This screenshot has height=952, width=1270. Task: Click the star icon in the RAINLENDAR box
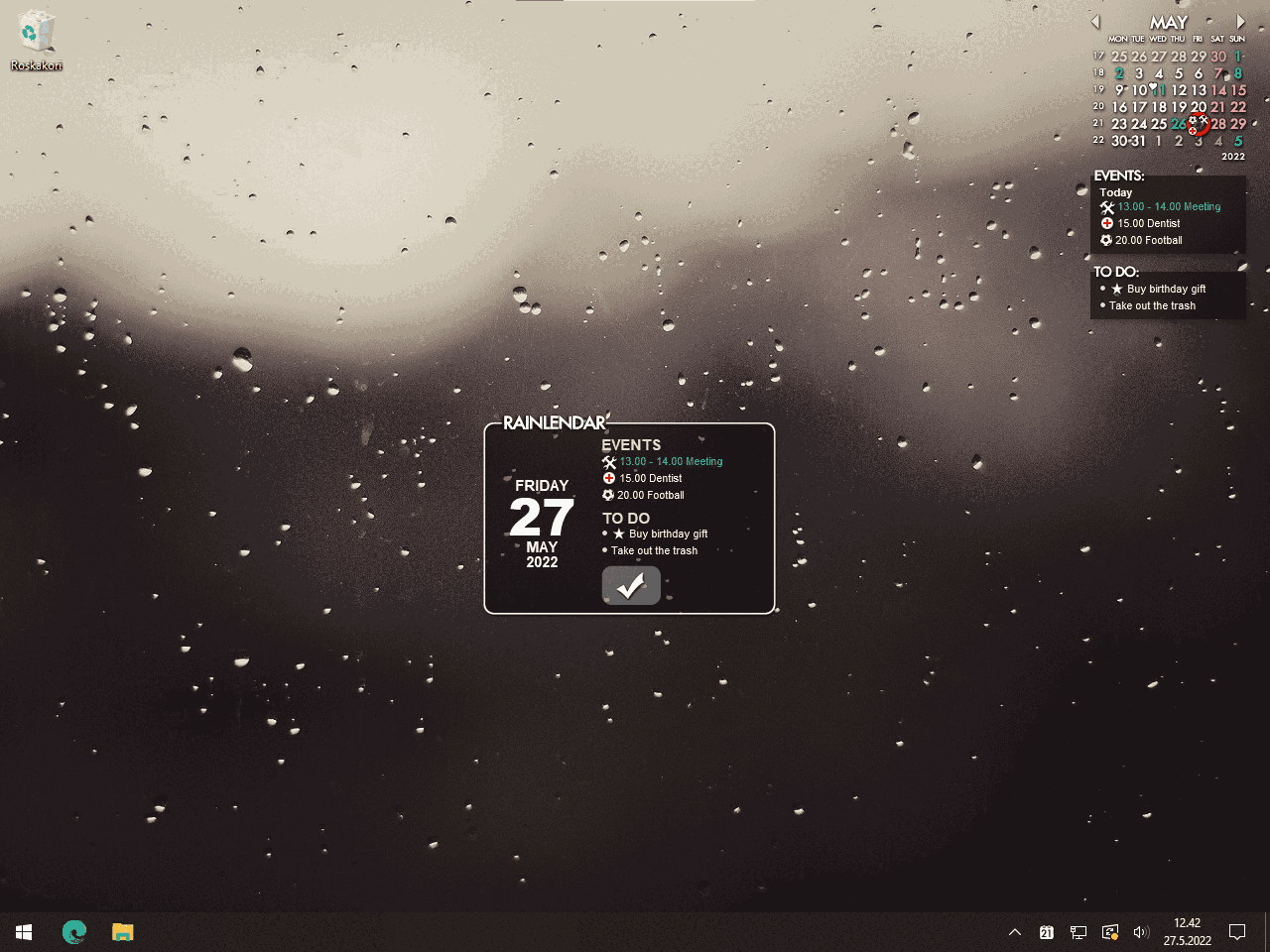point(619,534)
